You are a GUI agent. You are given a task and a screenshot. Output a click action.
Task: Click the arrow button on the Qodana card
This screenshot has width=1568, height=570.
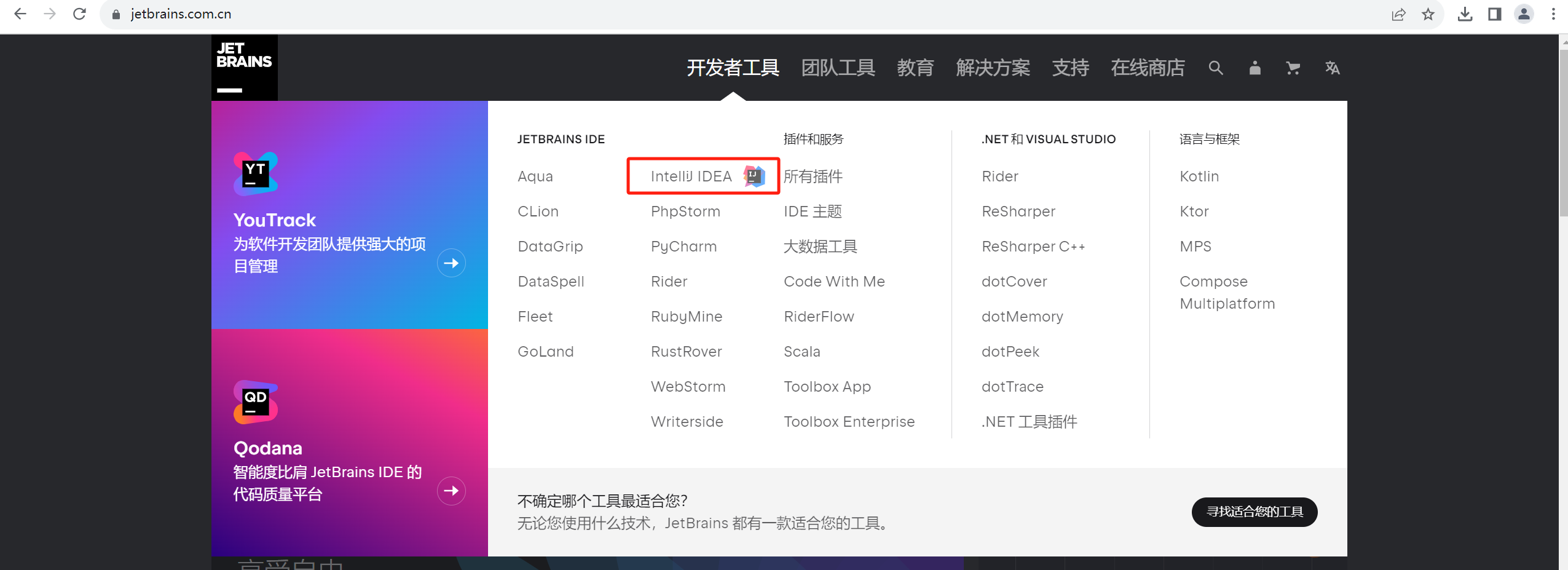click(451, 491)
